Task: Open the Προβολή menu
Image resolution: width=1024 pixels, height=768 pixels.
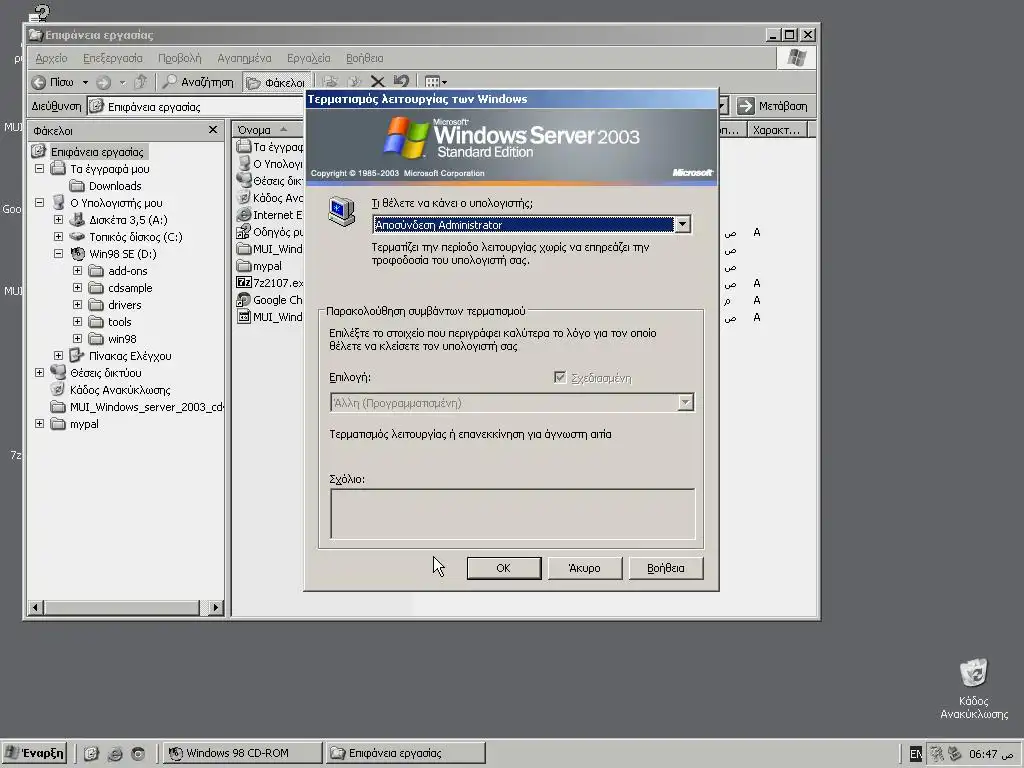Action: tap(180, 58)
